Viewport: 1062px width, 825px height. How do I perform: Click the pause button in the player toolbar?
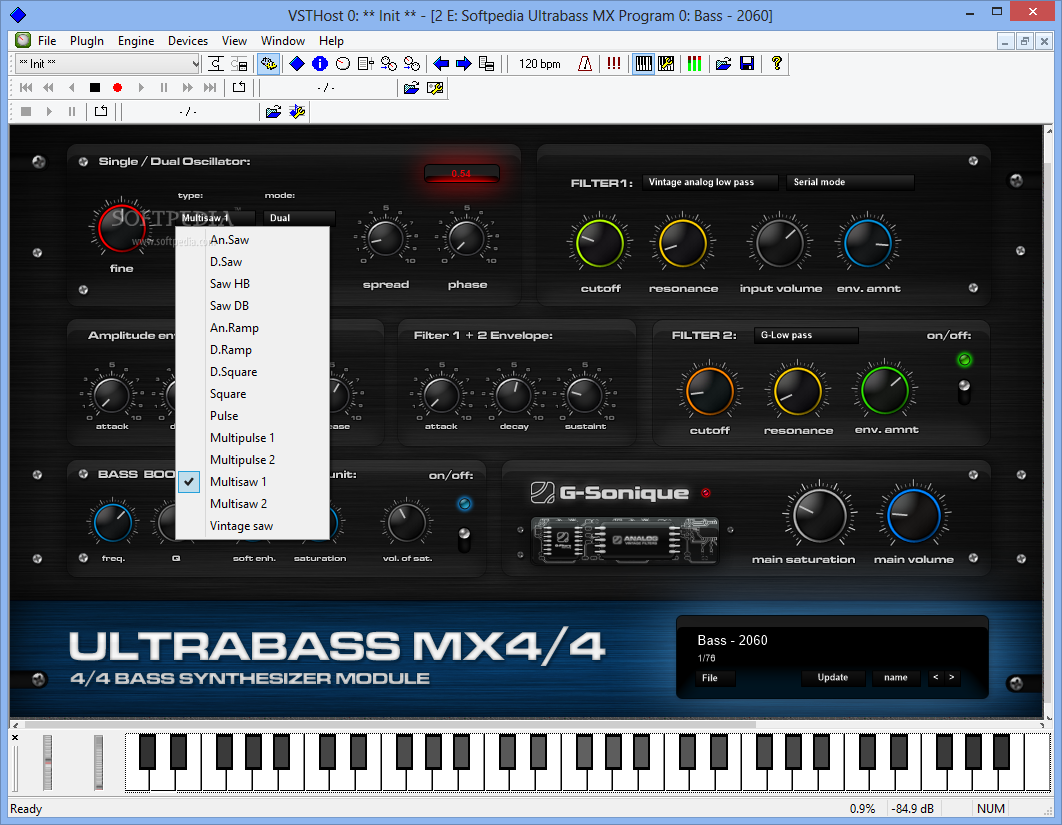tap(164, 87)
